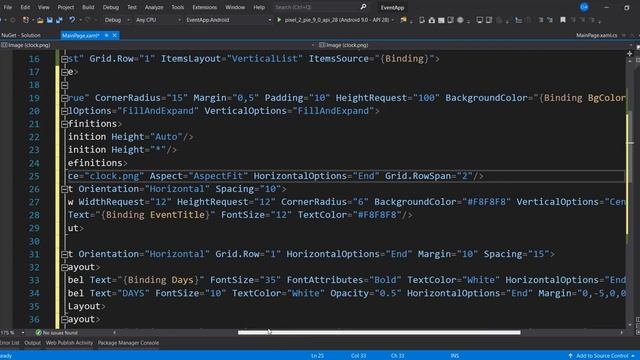Click the Ln 25 status bar indicator

[317, 356]
